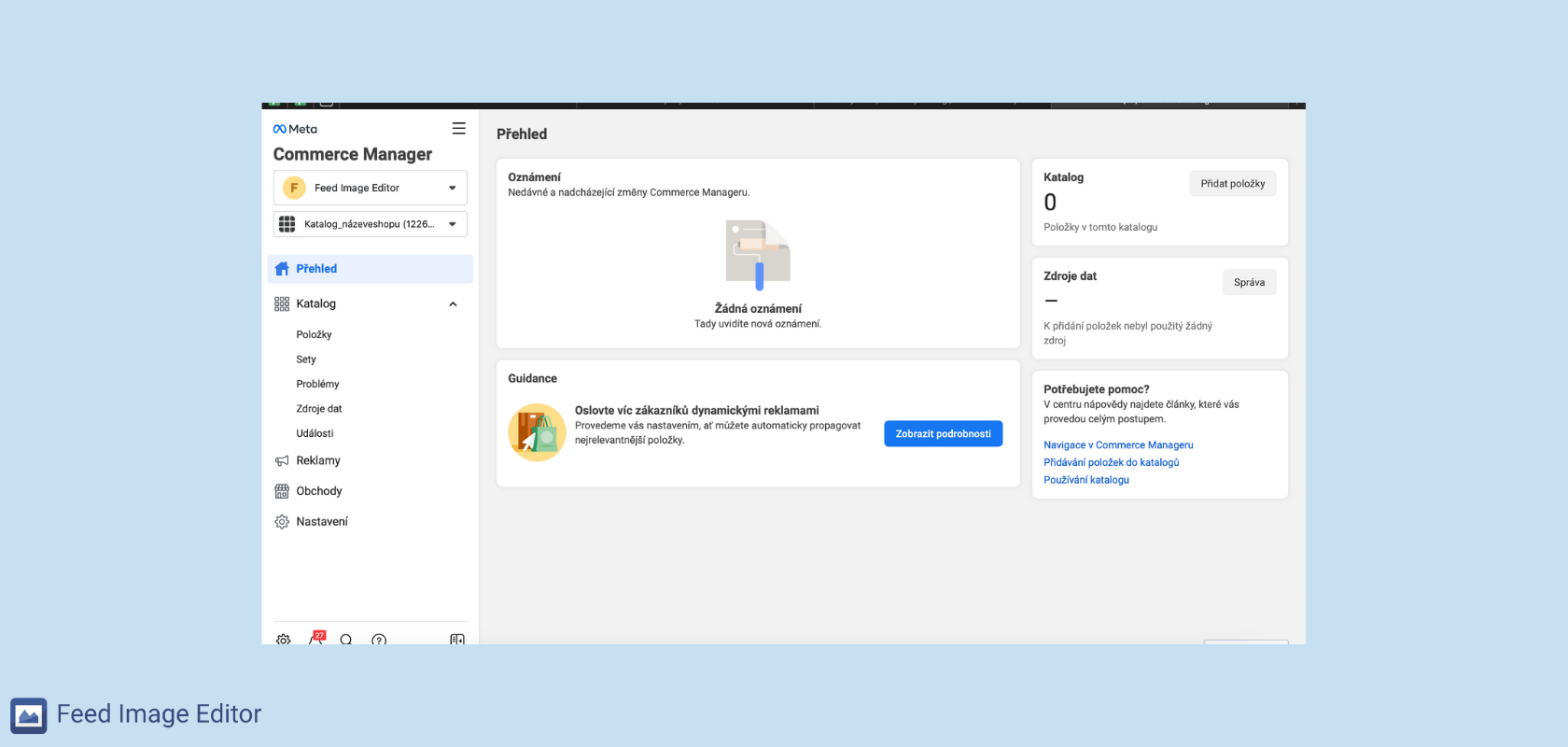Click the Reklamy megaphone icon
1568x747 pixels.
coord(282,460)
